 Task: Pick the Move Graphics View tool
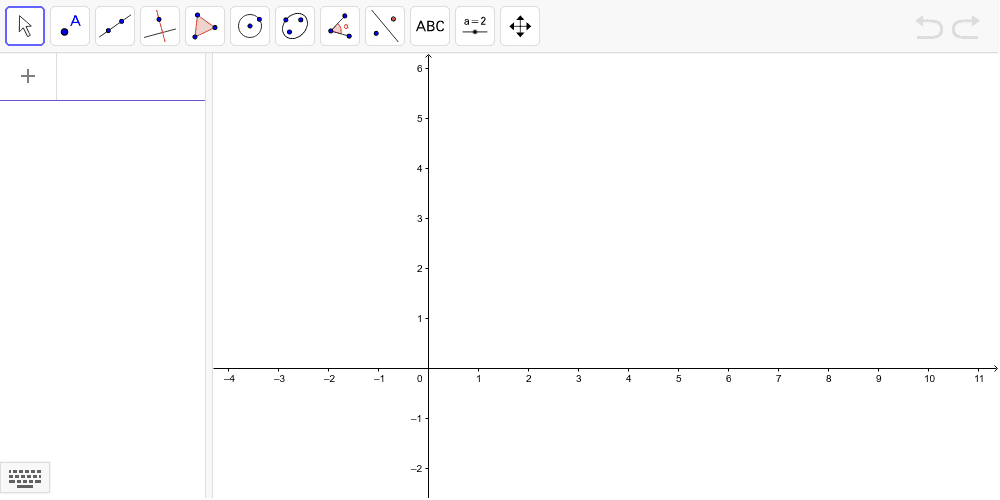pyautogui.click(x=520, y=26)
